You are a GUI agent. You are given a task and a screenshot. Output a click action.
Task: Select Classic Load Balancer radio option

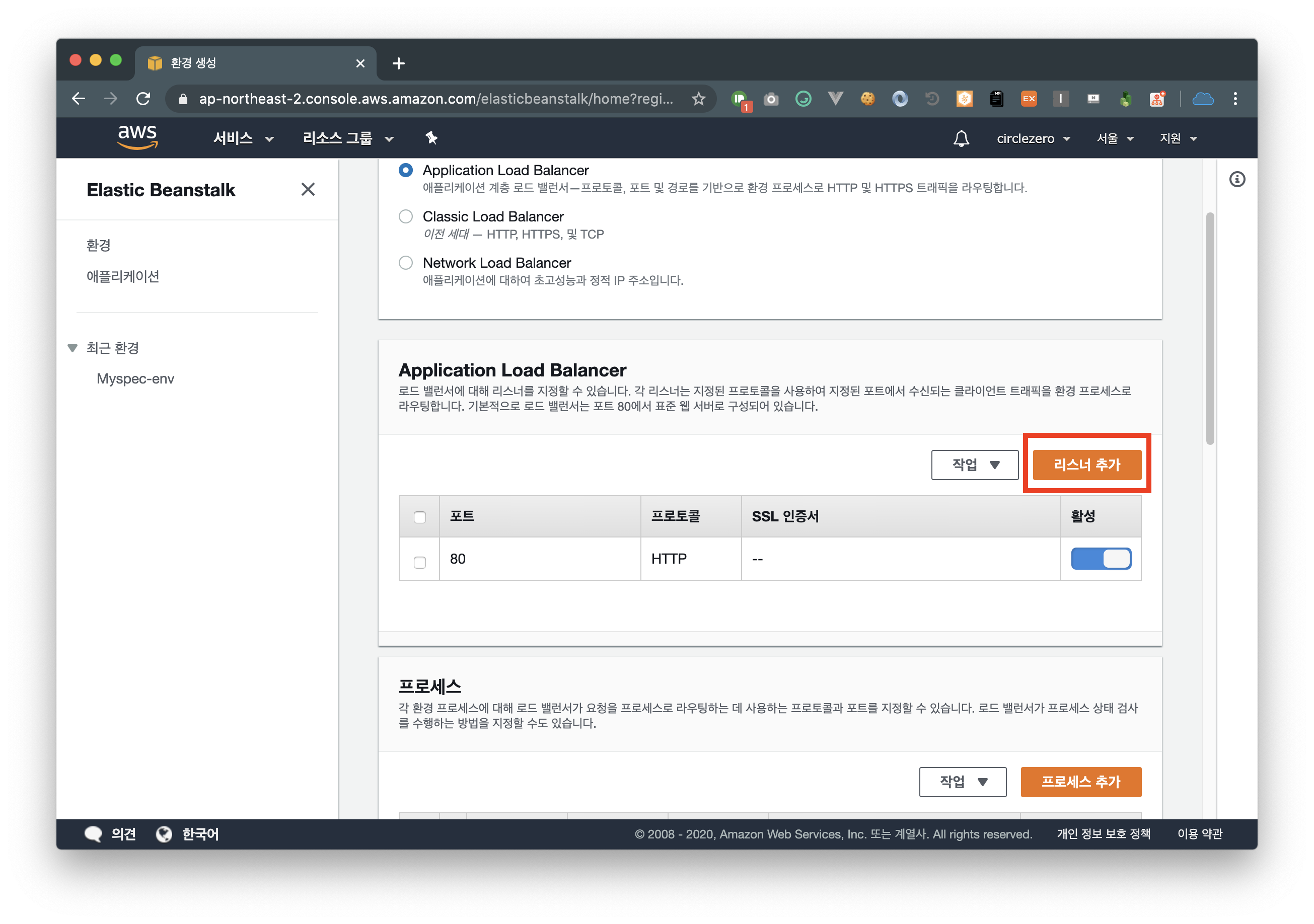pos(406,217)
